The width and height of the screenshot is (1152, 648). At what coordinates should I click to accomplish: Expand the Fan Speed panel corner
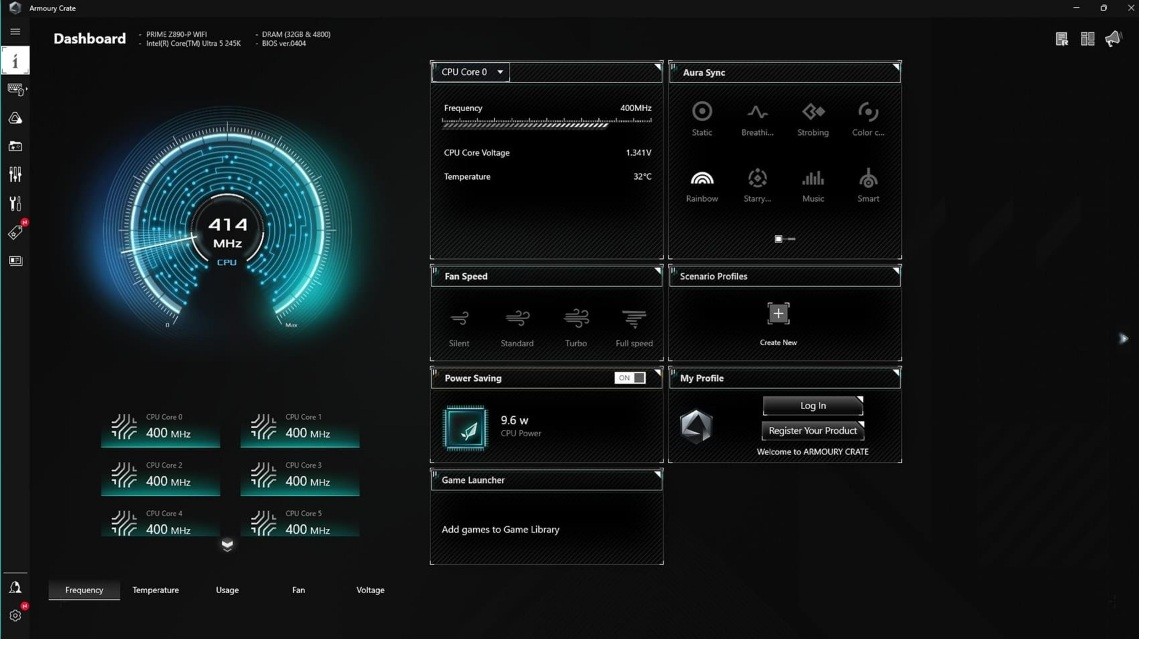[x=658, y=271]
